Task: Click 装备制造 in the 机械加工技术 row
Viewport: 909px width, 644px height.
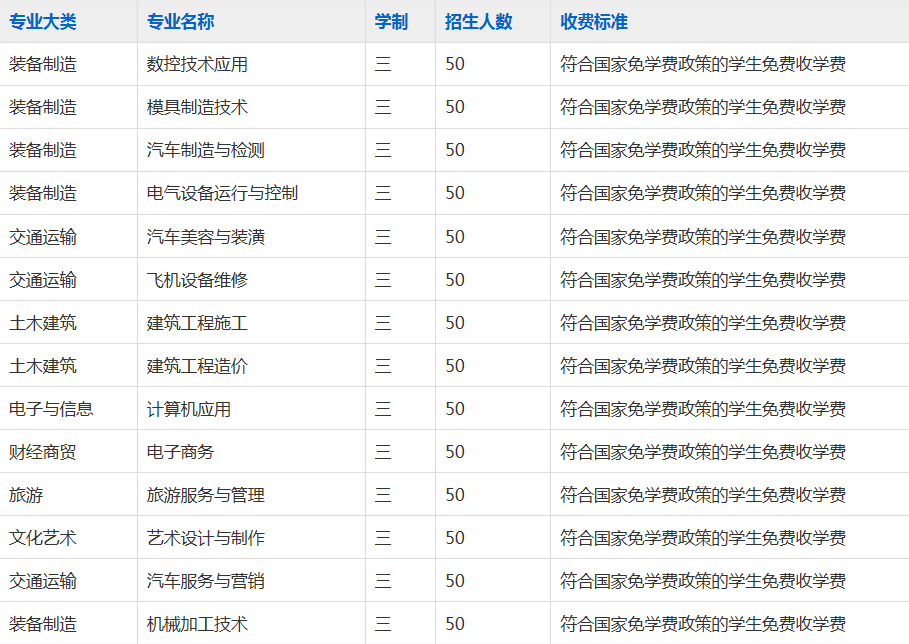Action: click(43, 624)
